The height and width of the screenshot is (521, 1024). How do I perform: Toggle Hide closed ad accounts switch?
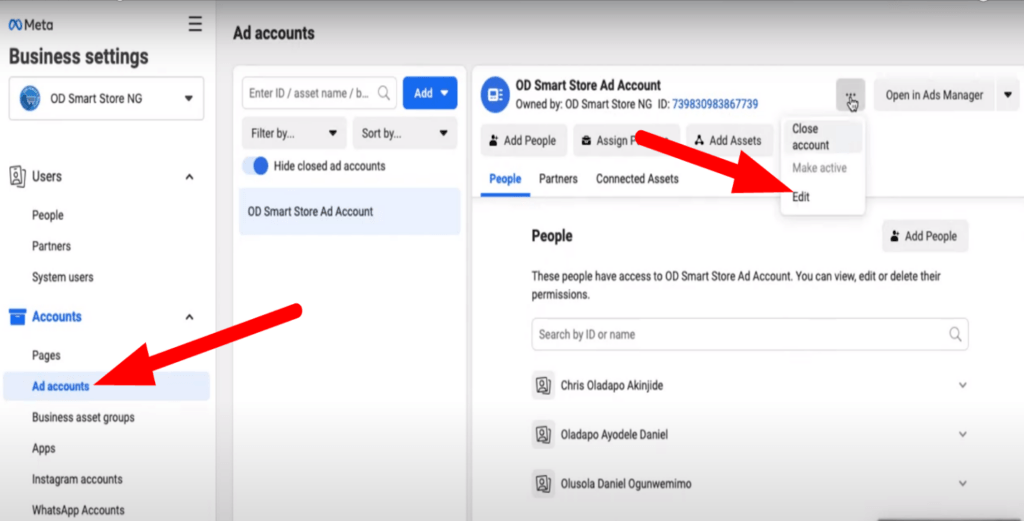[x=255, y=166]
